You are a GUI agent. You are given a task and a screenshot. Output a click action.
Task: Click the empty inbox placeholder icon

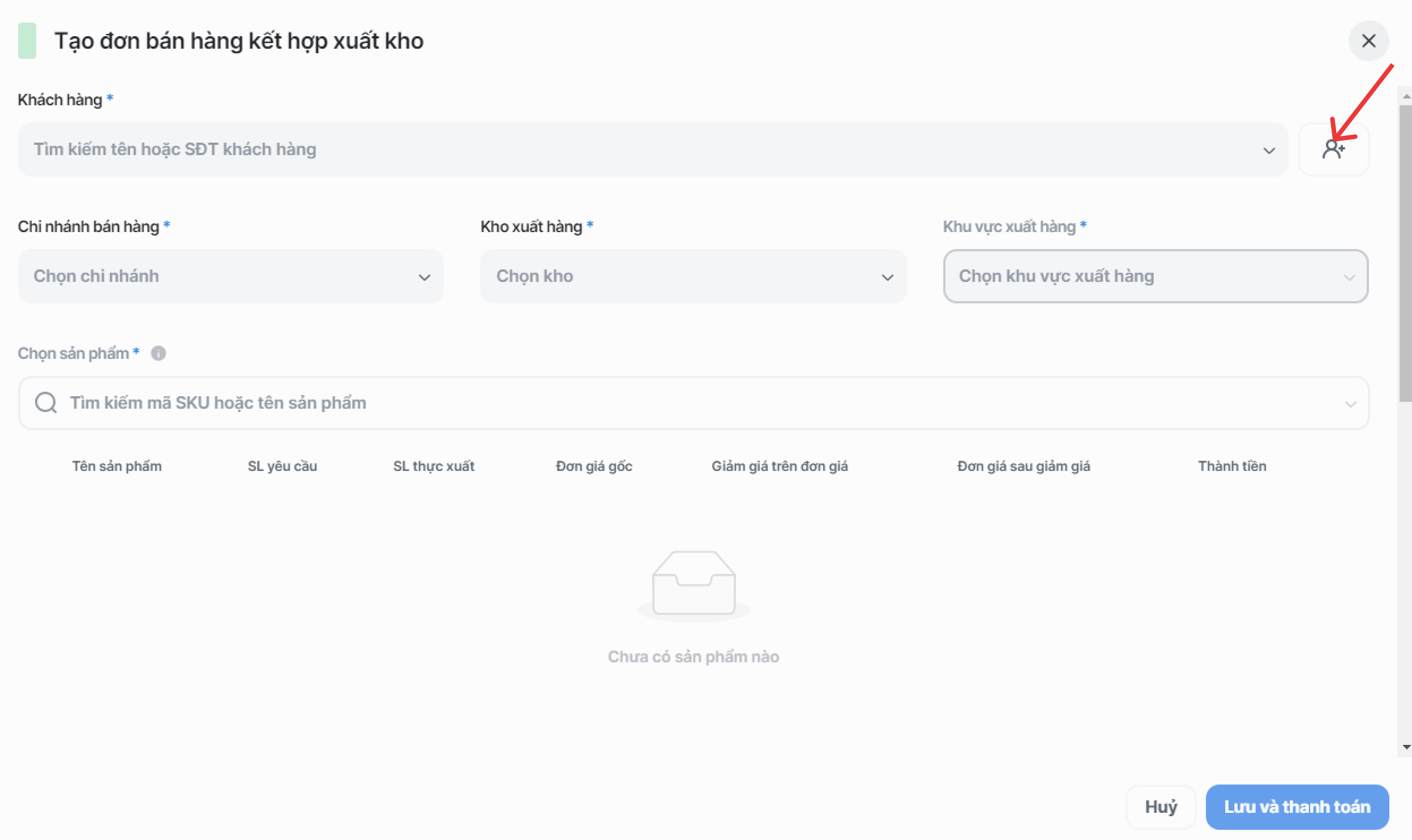[694, 584]
